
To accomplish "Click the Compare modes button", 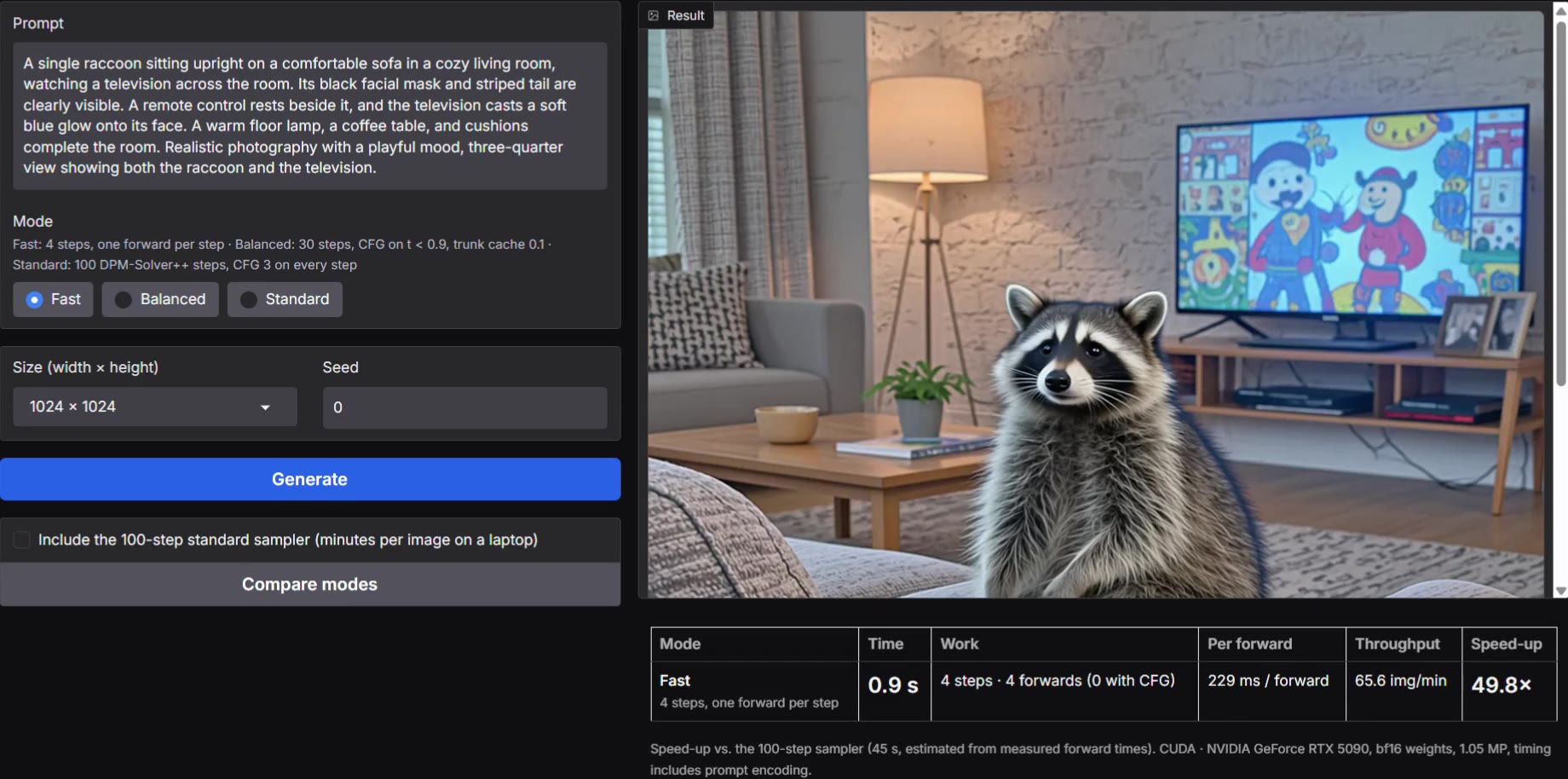I will pos(310,585).
